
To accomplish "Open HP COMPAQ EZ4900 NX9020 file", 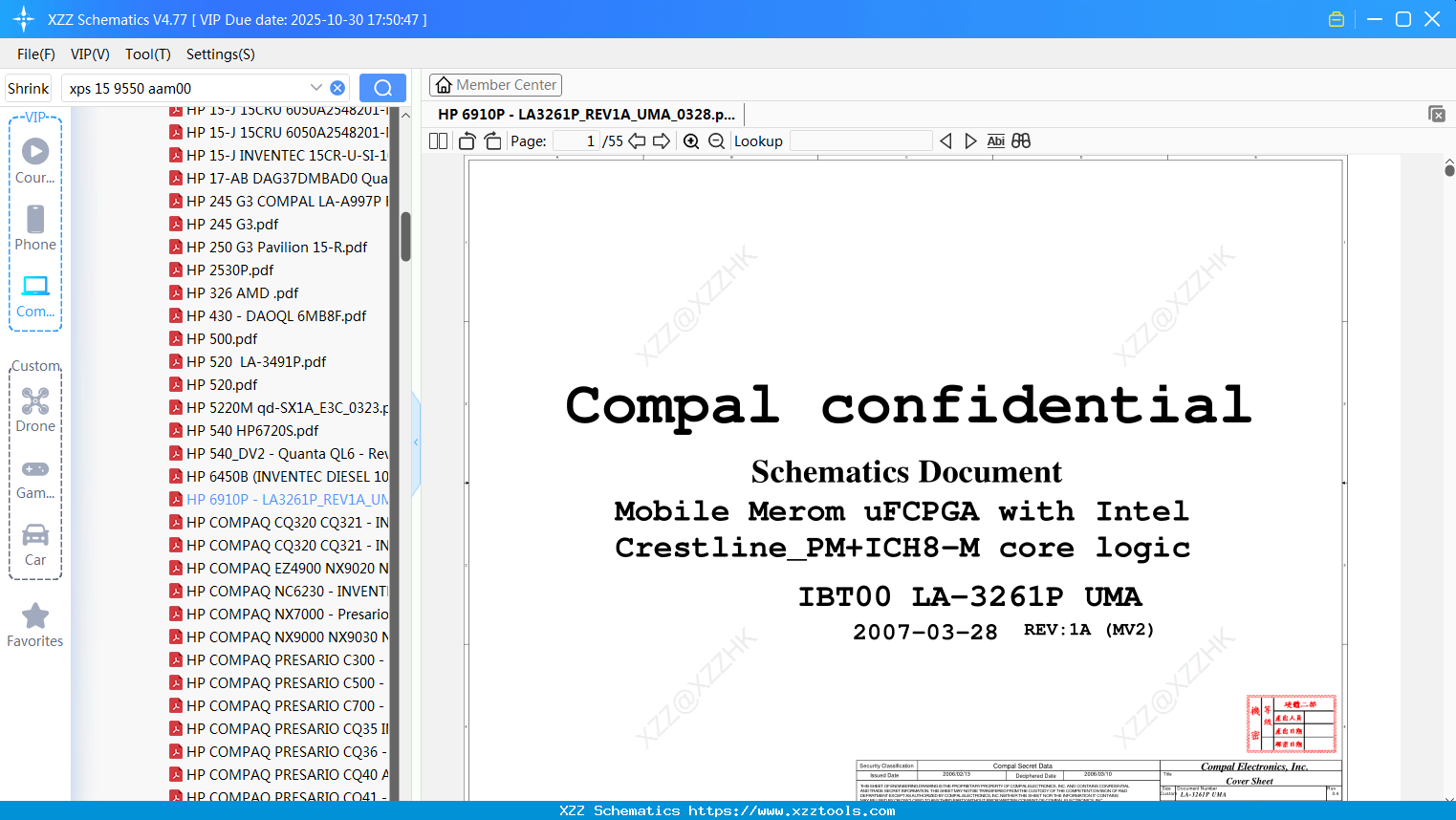I will [278, 568].
